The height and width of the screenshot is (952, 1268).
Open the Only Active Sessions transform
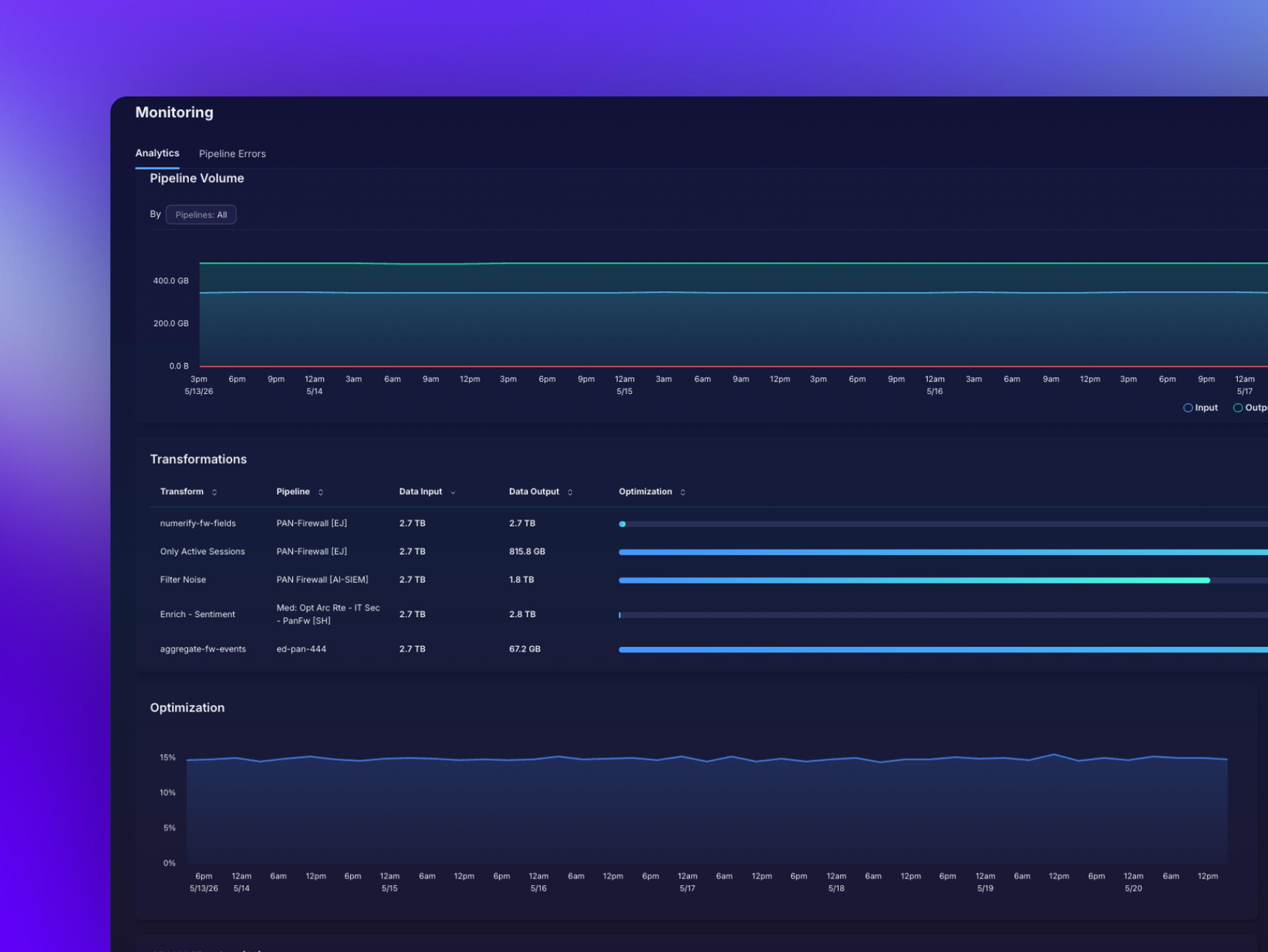203,551
